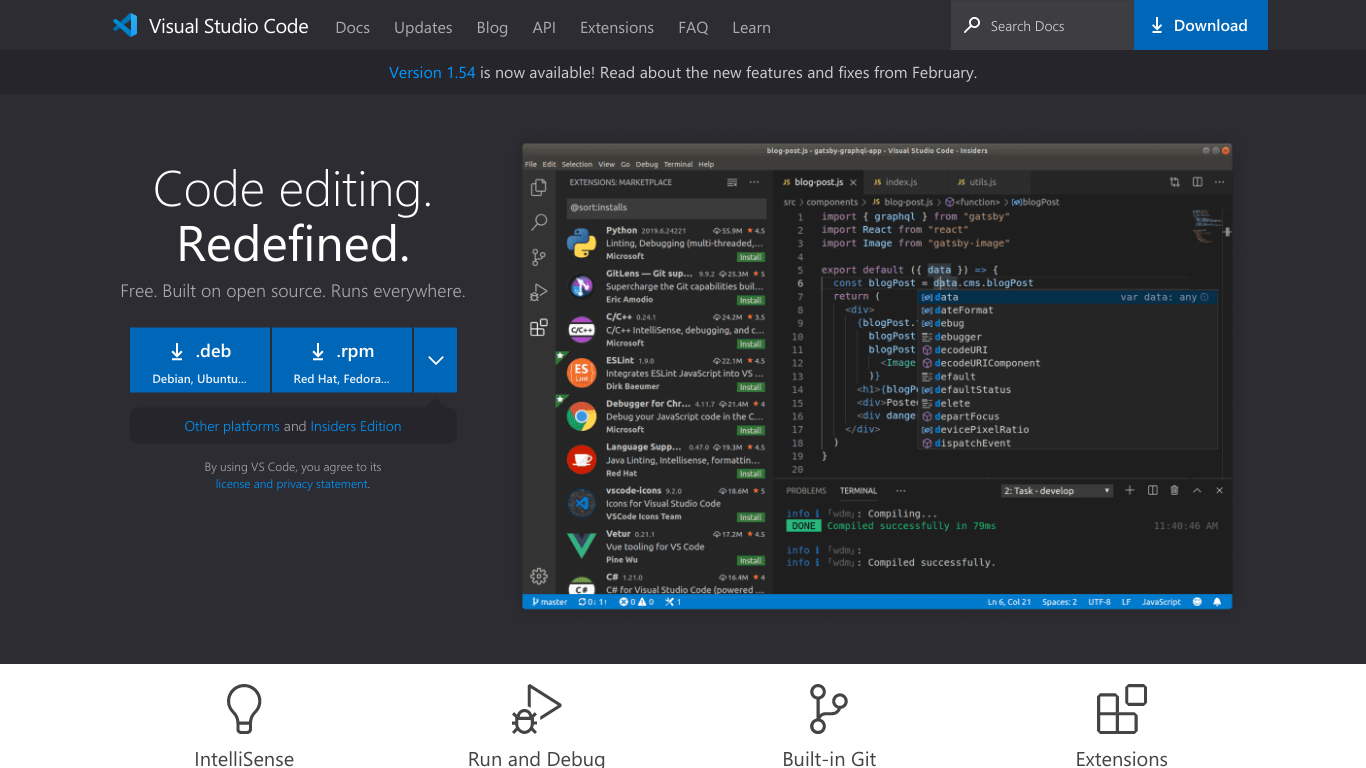The height and width of the screenshot is (768, 1366).
Task: Open the Selection menu in screenshot's menu bar
Action: tap(577, 164)
